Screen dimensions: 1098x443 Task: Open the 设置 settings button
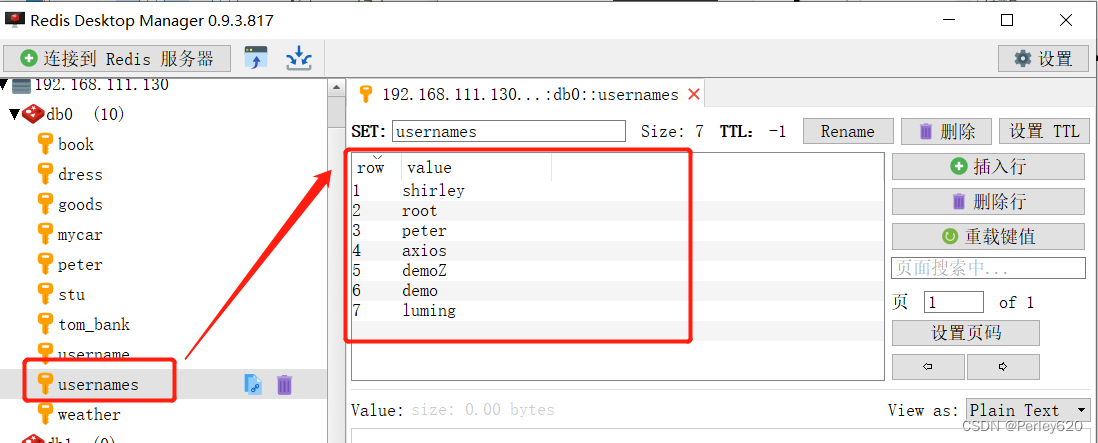click(x=1043, y=59)
